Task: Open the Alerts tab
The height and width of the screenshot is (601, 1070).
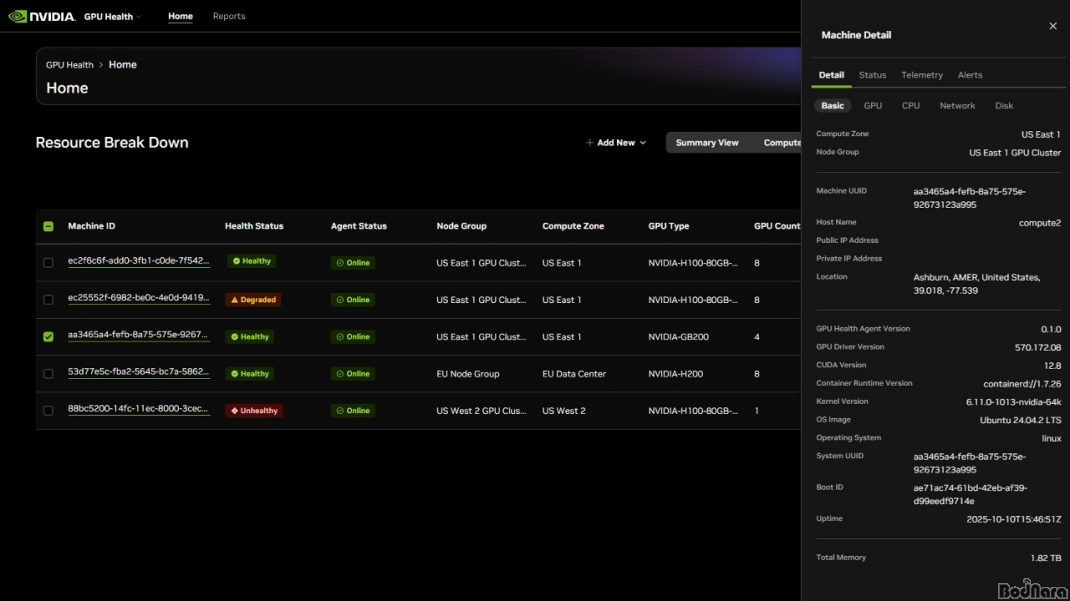Action: 969,75
